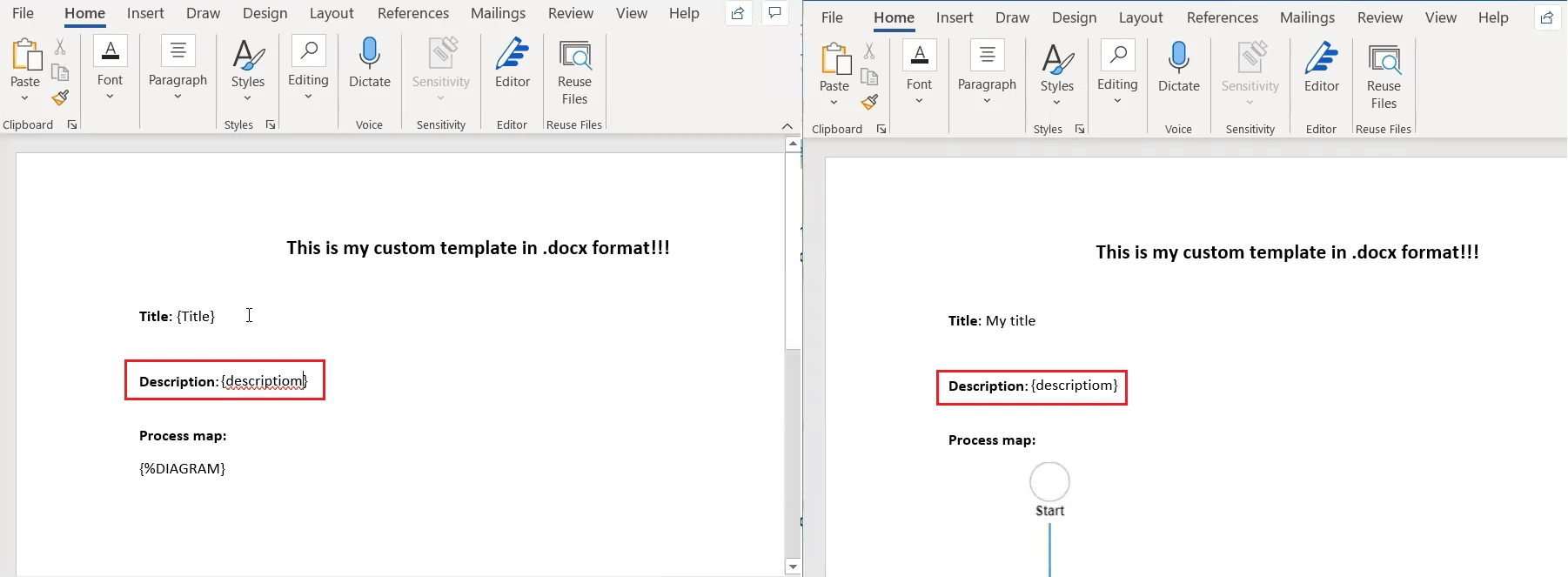Viewport: 1568px width, 577px height.
Task: Click Cut scissors icon in left window
Action: pos(60,47)
